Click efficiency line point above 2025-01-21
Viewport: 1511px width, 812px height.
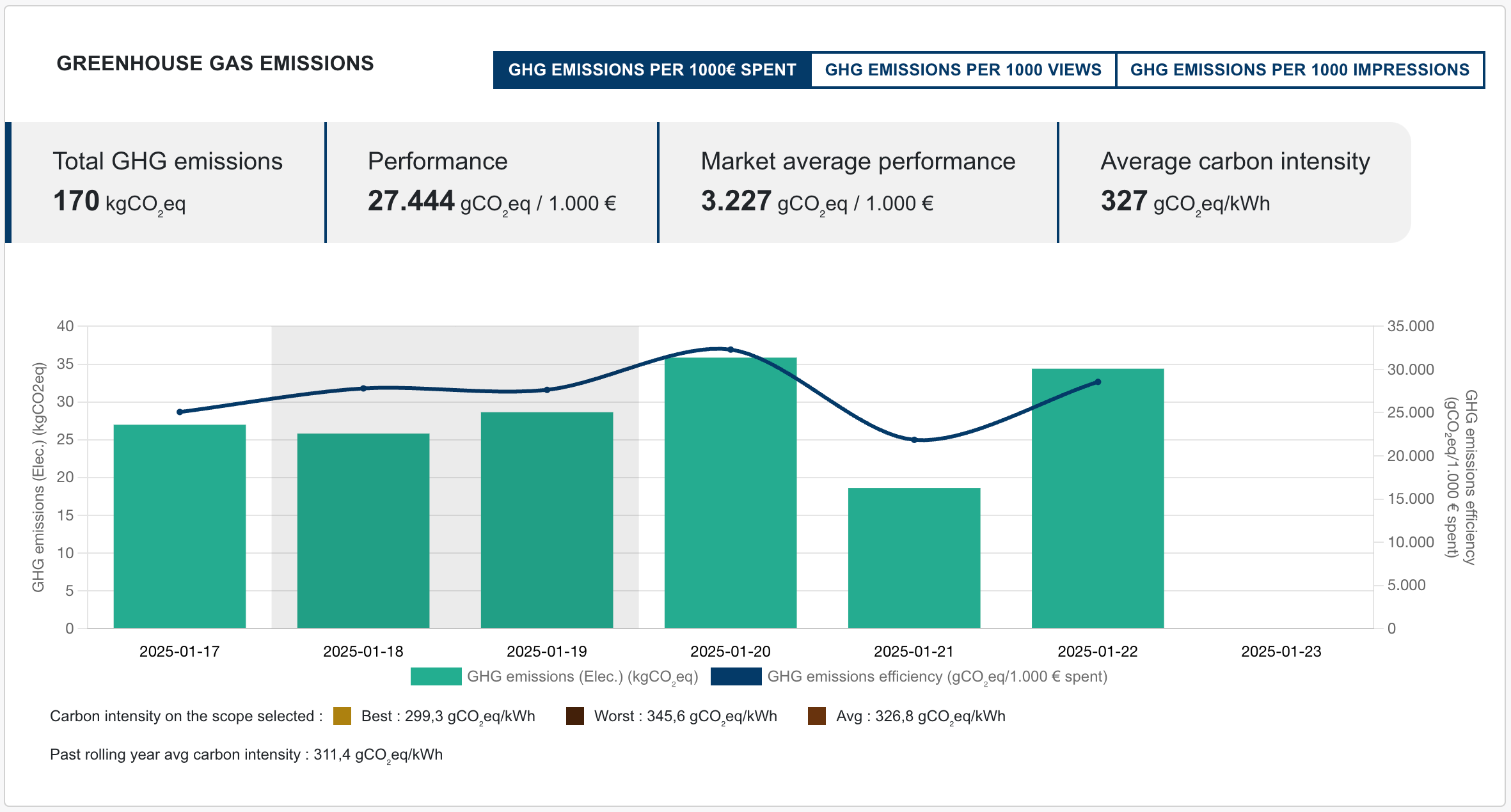point(914,440)
